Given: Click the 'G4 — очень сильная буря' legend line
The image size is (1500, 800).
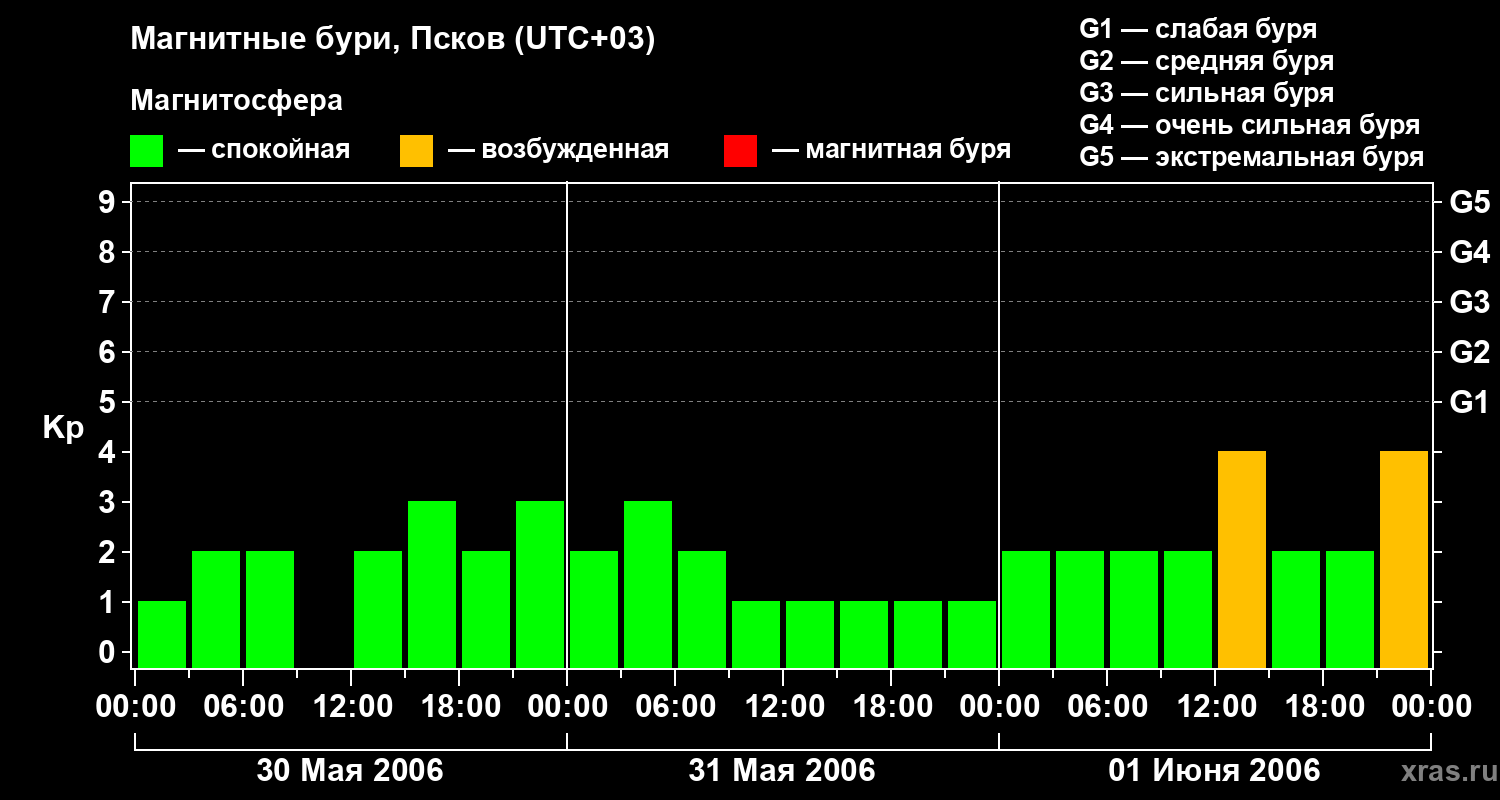Looking at the screenshot, I should 1250,125.
